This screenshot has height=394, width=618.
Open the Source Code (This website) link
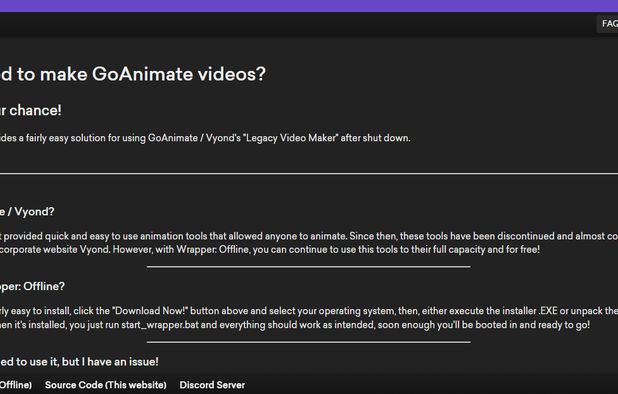(x=106, y=385)
